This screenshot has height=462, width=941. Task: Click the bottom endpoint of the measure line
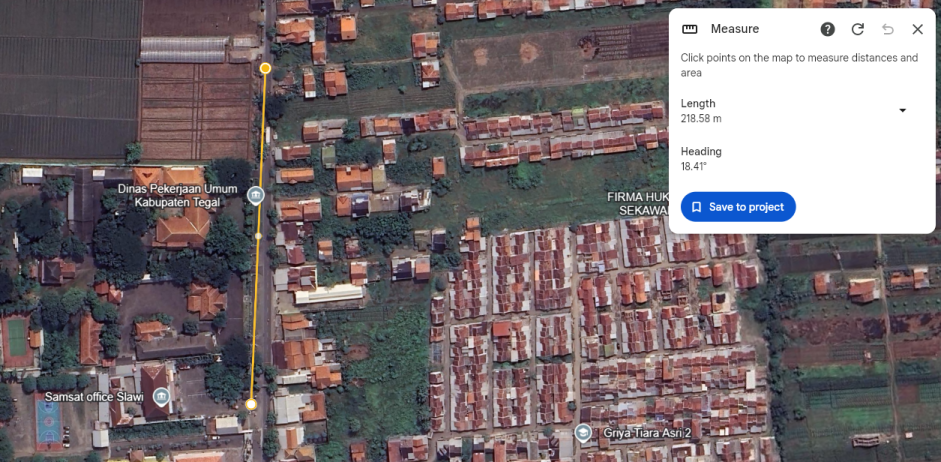coord(251,404)
